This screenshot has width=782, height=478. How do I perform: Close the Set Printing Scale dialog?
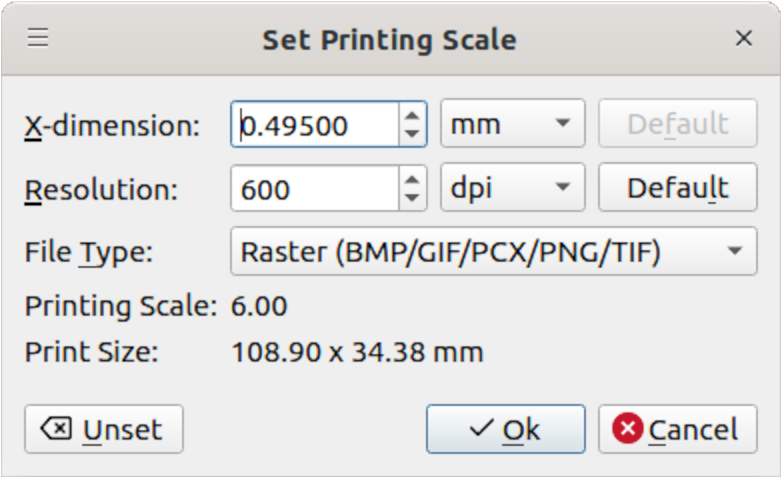[x=743, y=38]
